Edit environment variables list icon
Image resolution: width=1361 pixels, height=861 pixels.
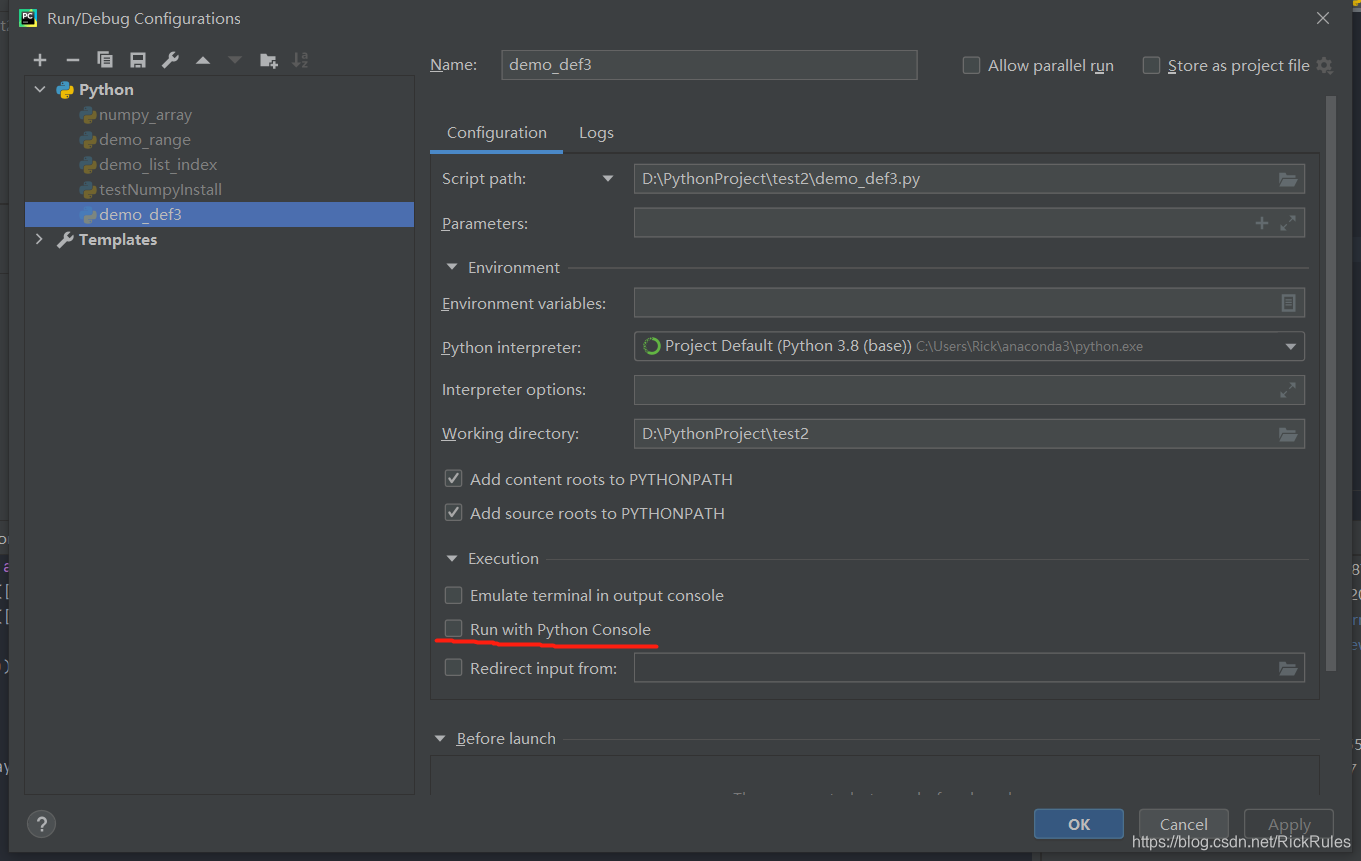[x=1288, y=303]
